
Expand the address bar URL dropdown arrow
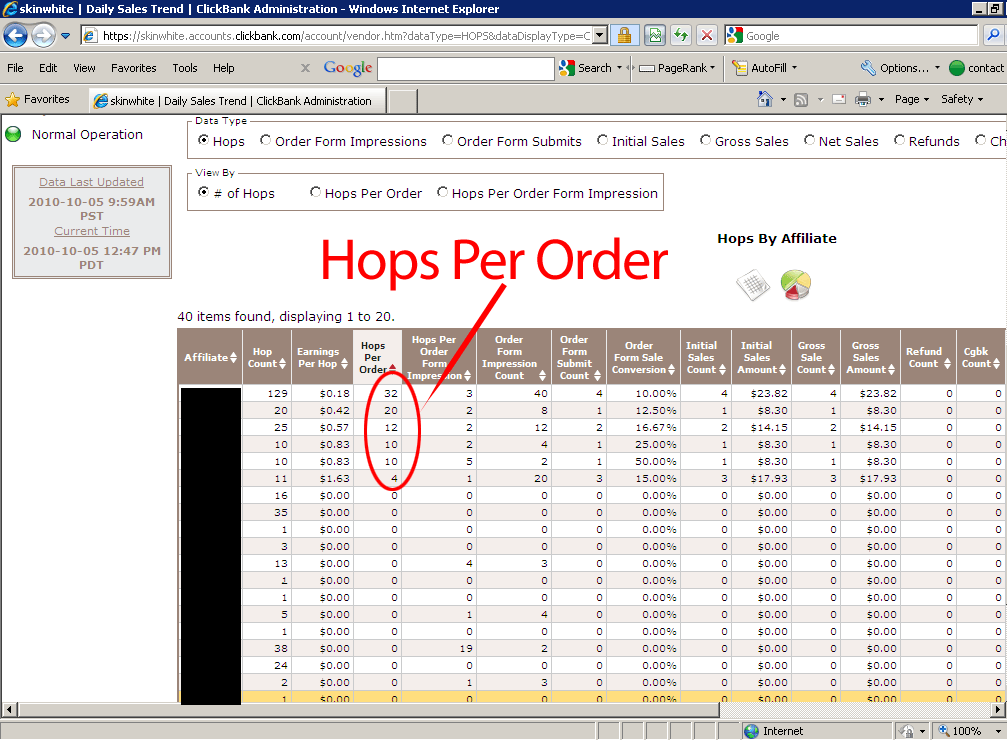pos(600,35)
